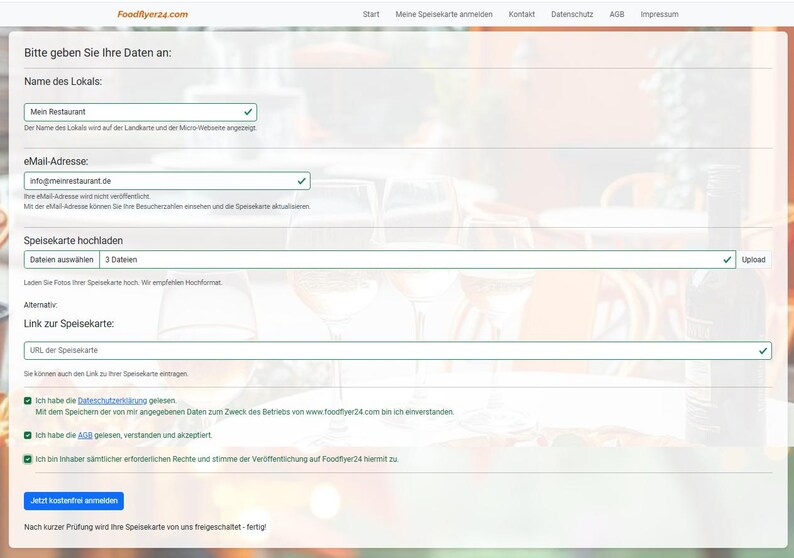Click the validation checkmark in URL field

[763, 350]
